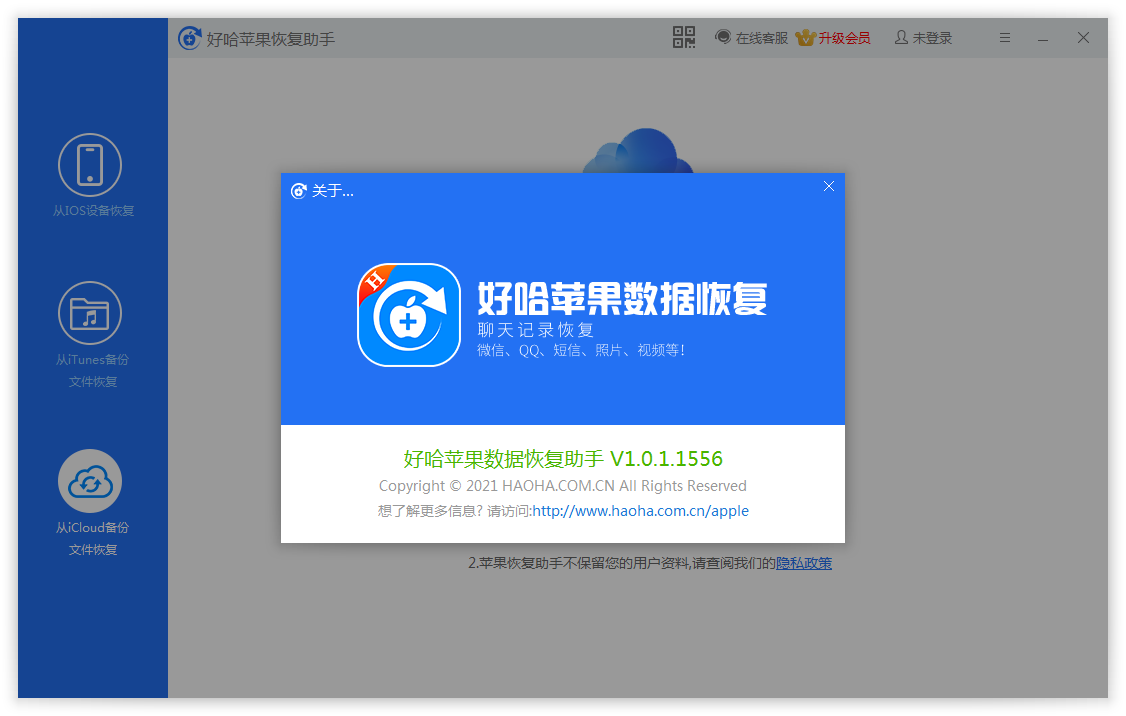Click the 从IOS设备恢复 label
The width and height of the screenshot is (1126, 716).
click(93, 210)
